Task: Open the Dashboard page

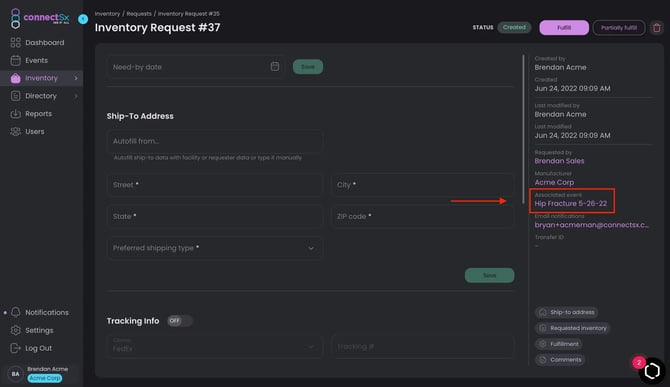Action: 38,42
